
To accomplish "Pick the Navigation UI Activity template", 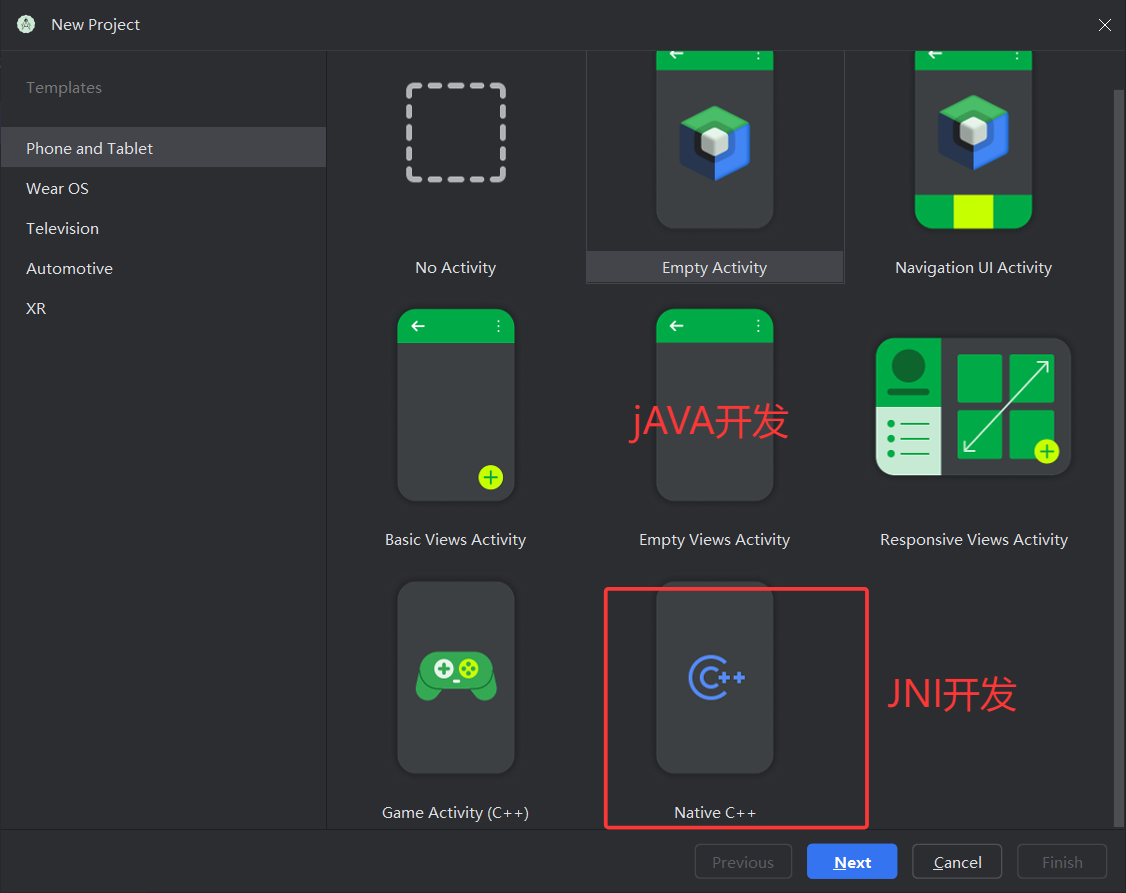I will click(973, 140).
